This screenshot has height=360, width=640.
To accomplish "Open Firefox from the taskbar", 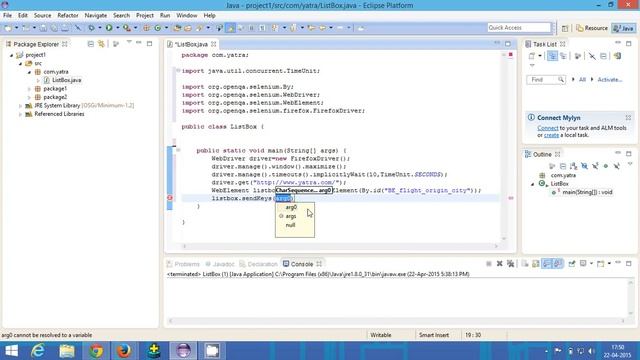I will tap(124, 351).
